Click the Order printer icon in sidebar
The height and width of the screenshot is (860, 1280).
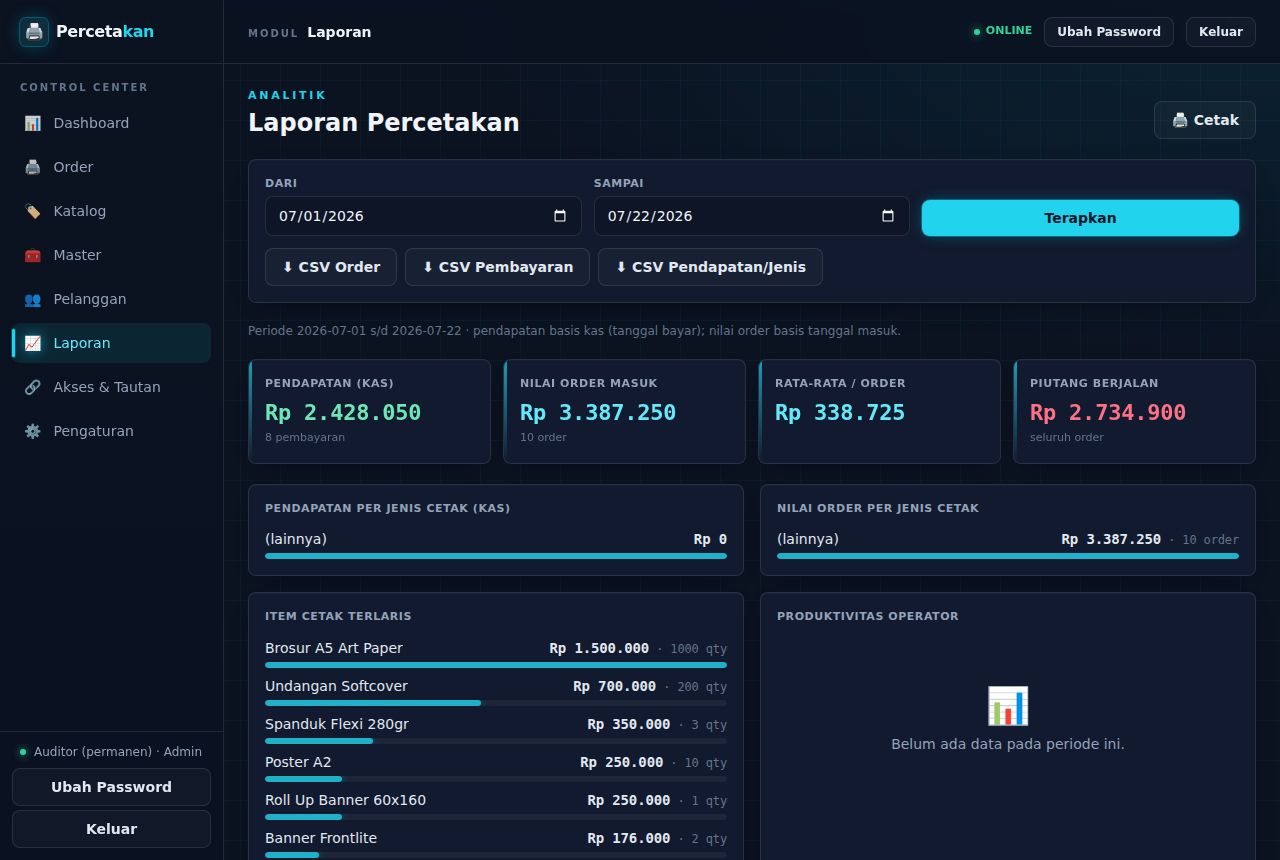(x=33, y=167)
